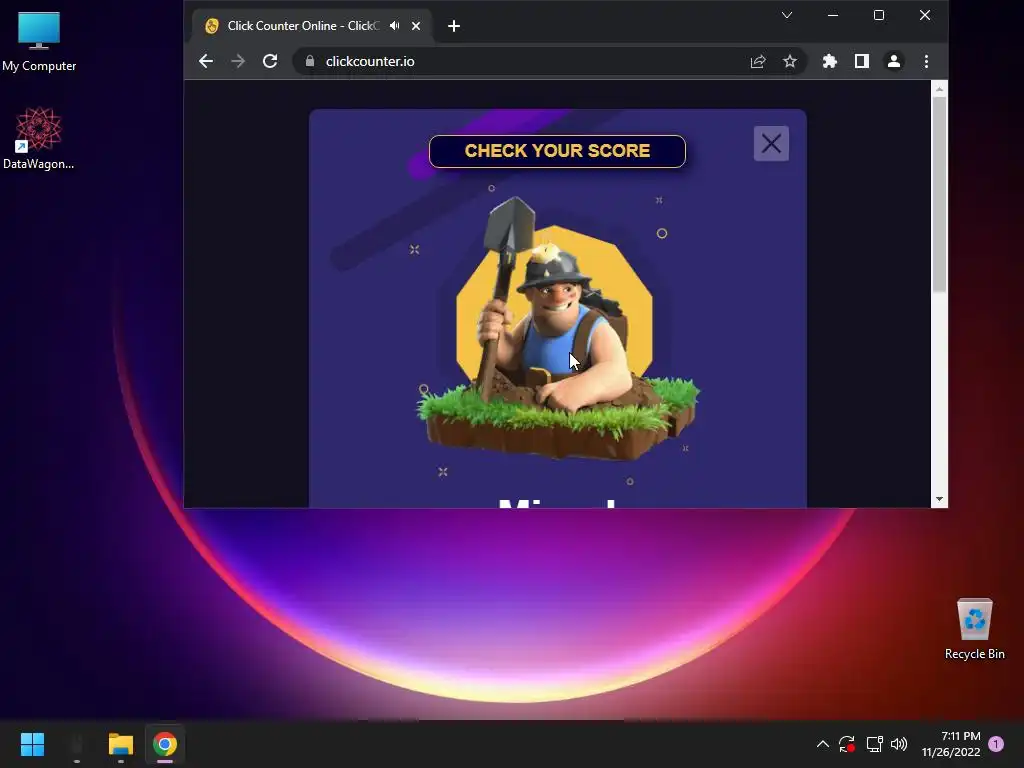1024x768 pixels.
Task: Maximize the Chrome window
Action: [879, 15]
